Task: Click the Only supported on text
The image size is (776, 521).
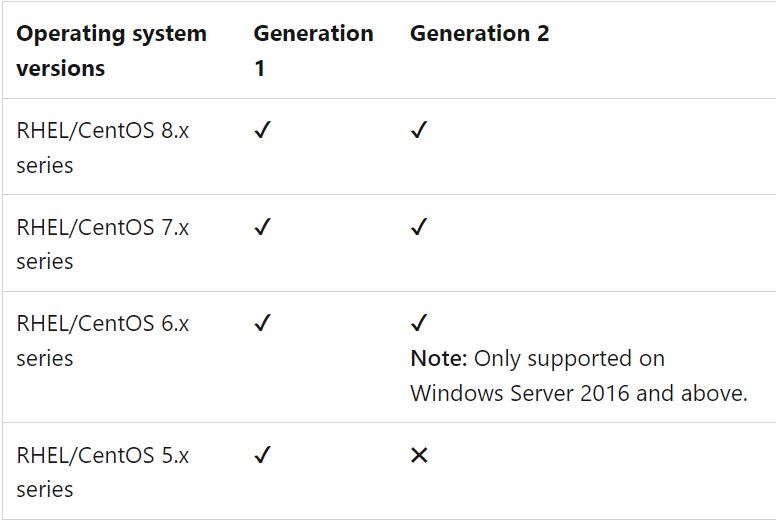Action: [569, 359]
